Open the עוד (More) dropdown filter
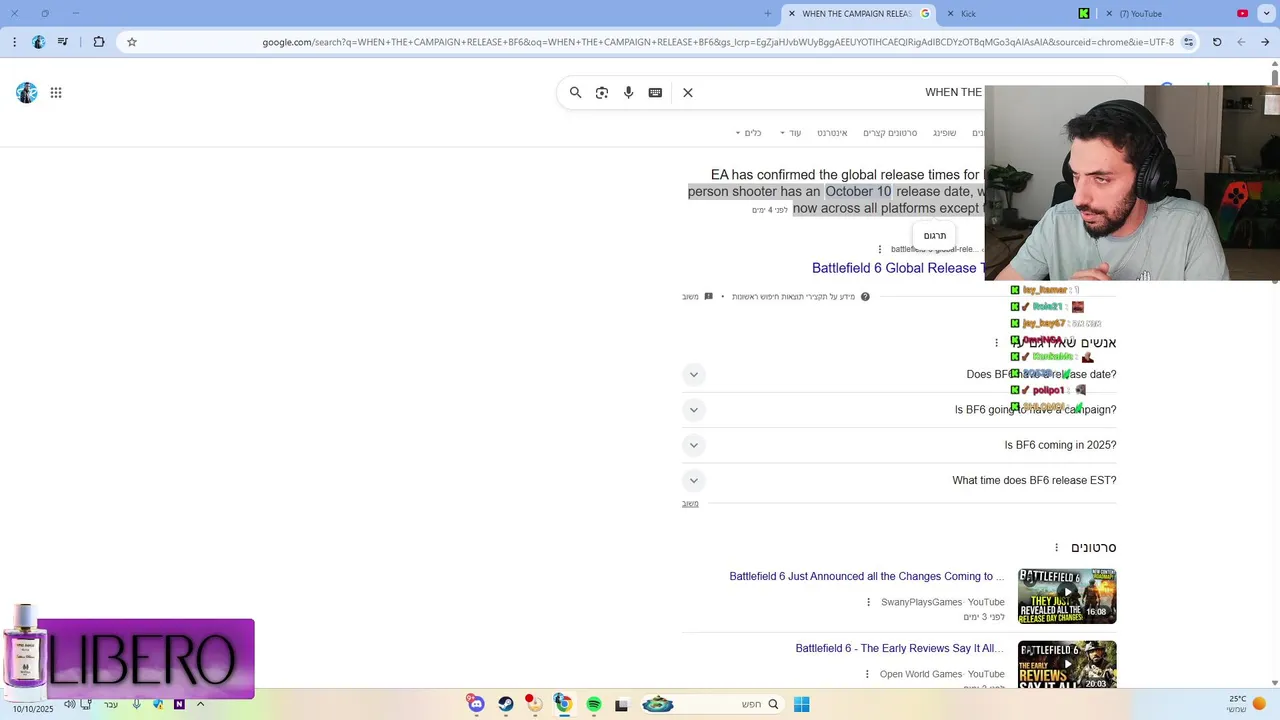Screen dimensions: 1280x720 tap(789, 133)
